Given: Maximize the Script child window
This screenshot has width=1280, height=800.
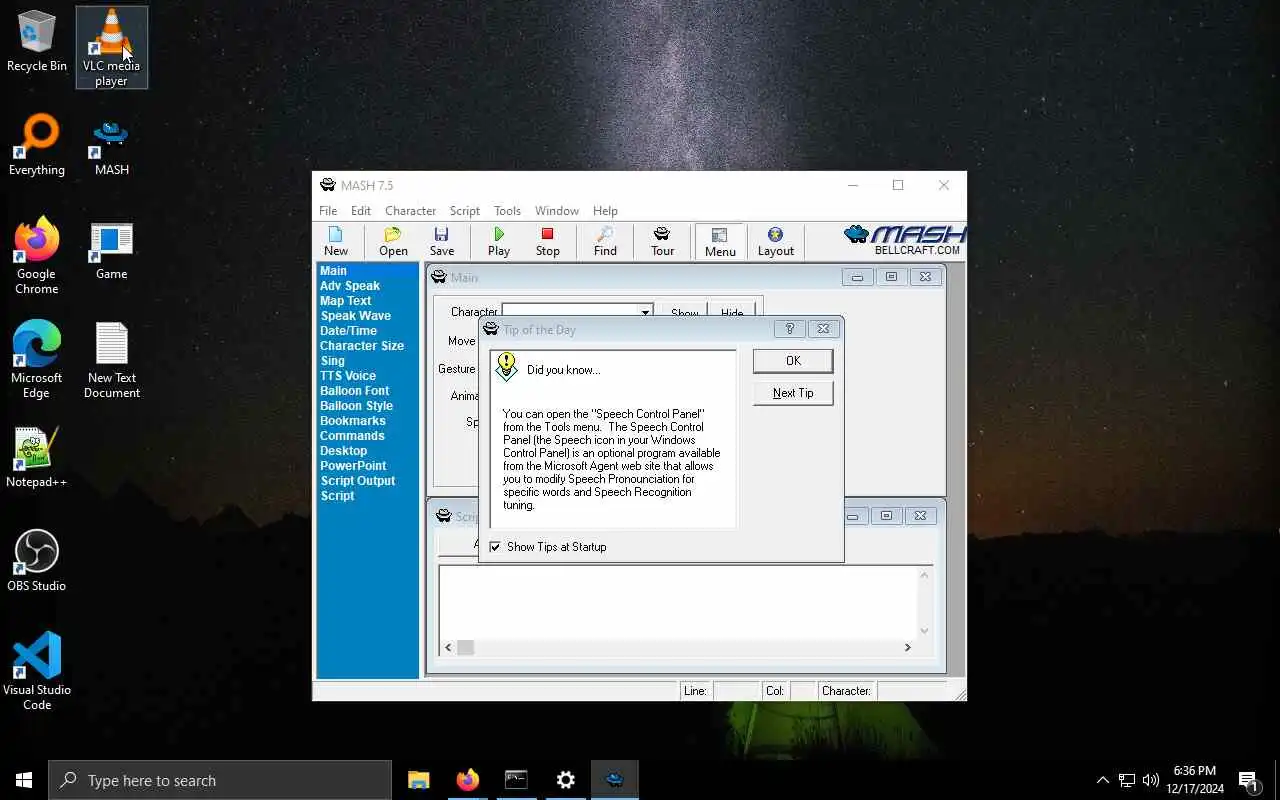Looking at the screenshot, I should 886,516.
